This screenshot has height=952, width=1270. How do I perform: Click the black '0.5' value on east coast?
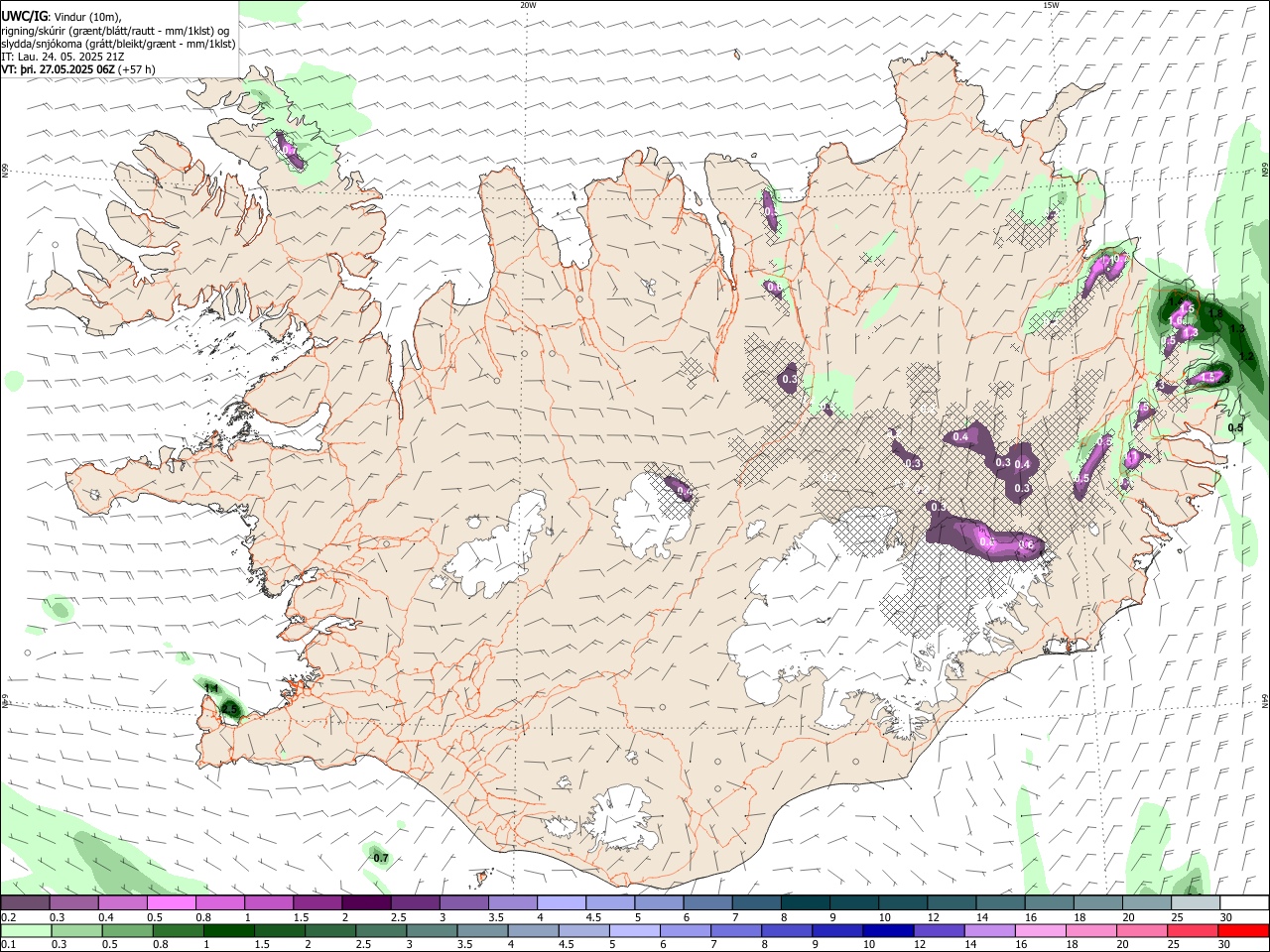[x=1235, y=428]
